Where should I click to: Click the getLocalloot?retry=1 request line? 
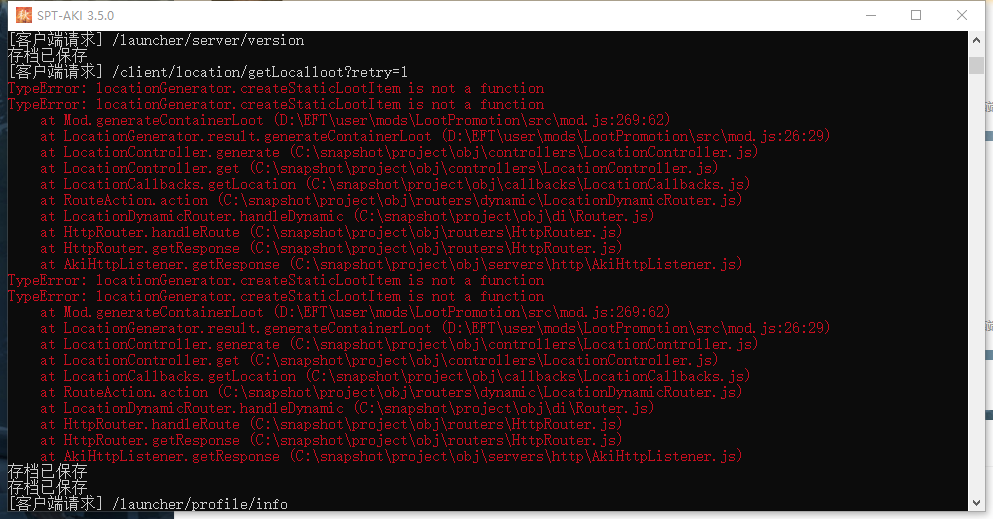pyautogui.click(x=208, y=72)
